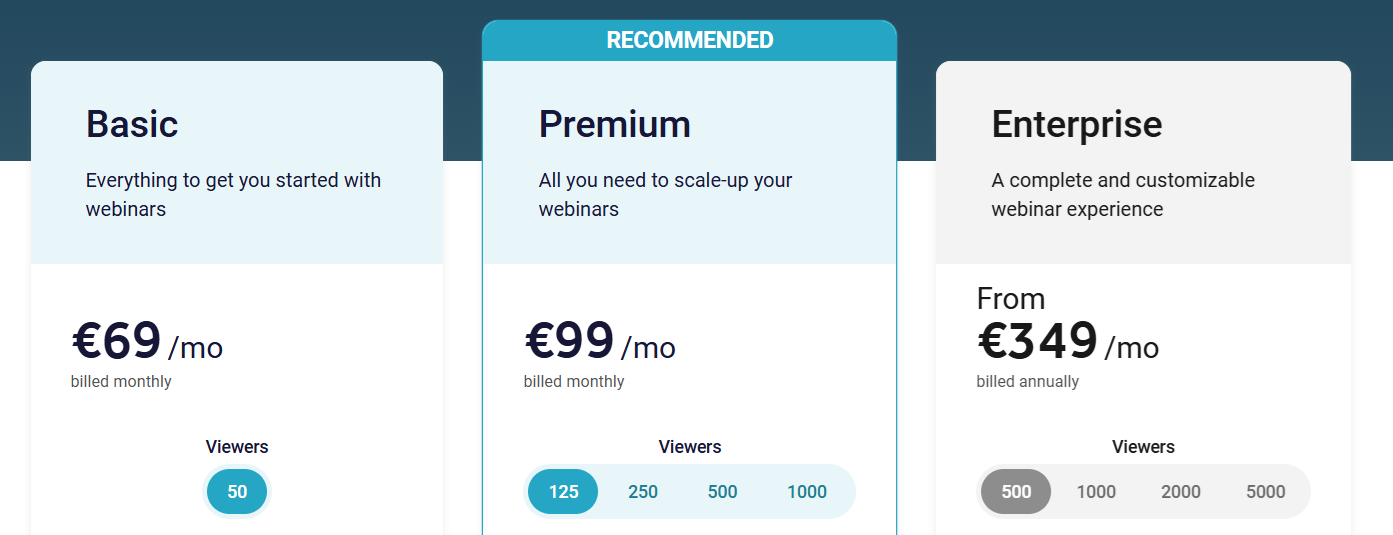Click the Enterprise plan title
Viewport: 1393px width, 535px height.
click(1076, 124)
